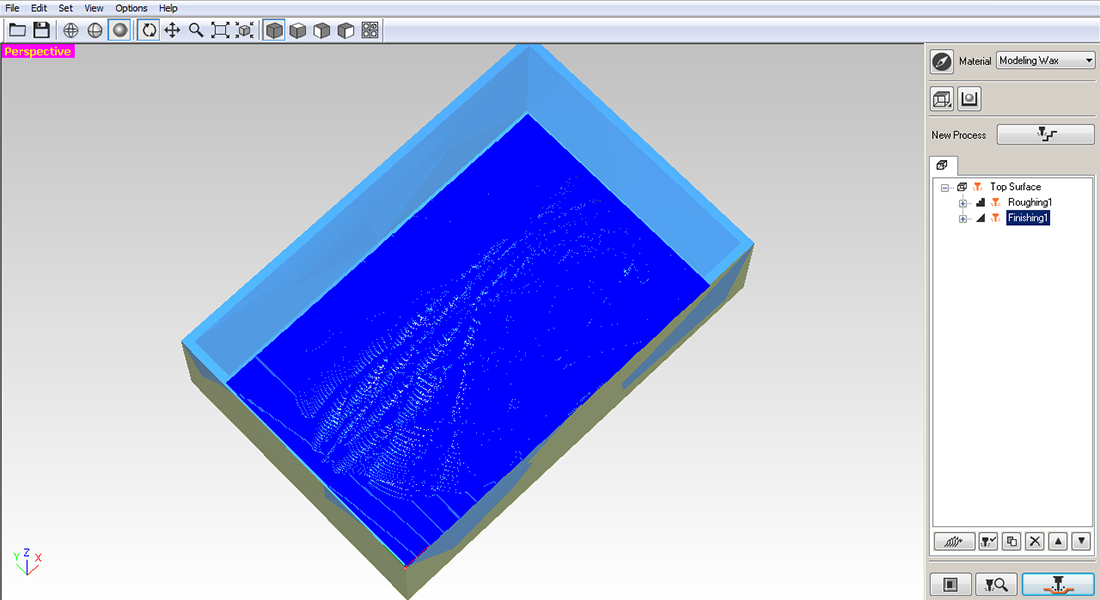Click the orange tool icon beside Finishing1

tap(995, 218)
